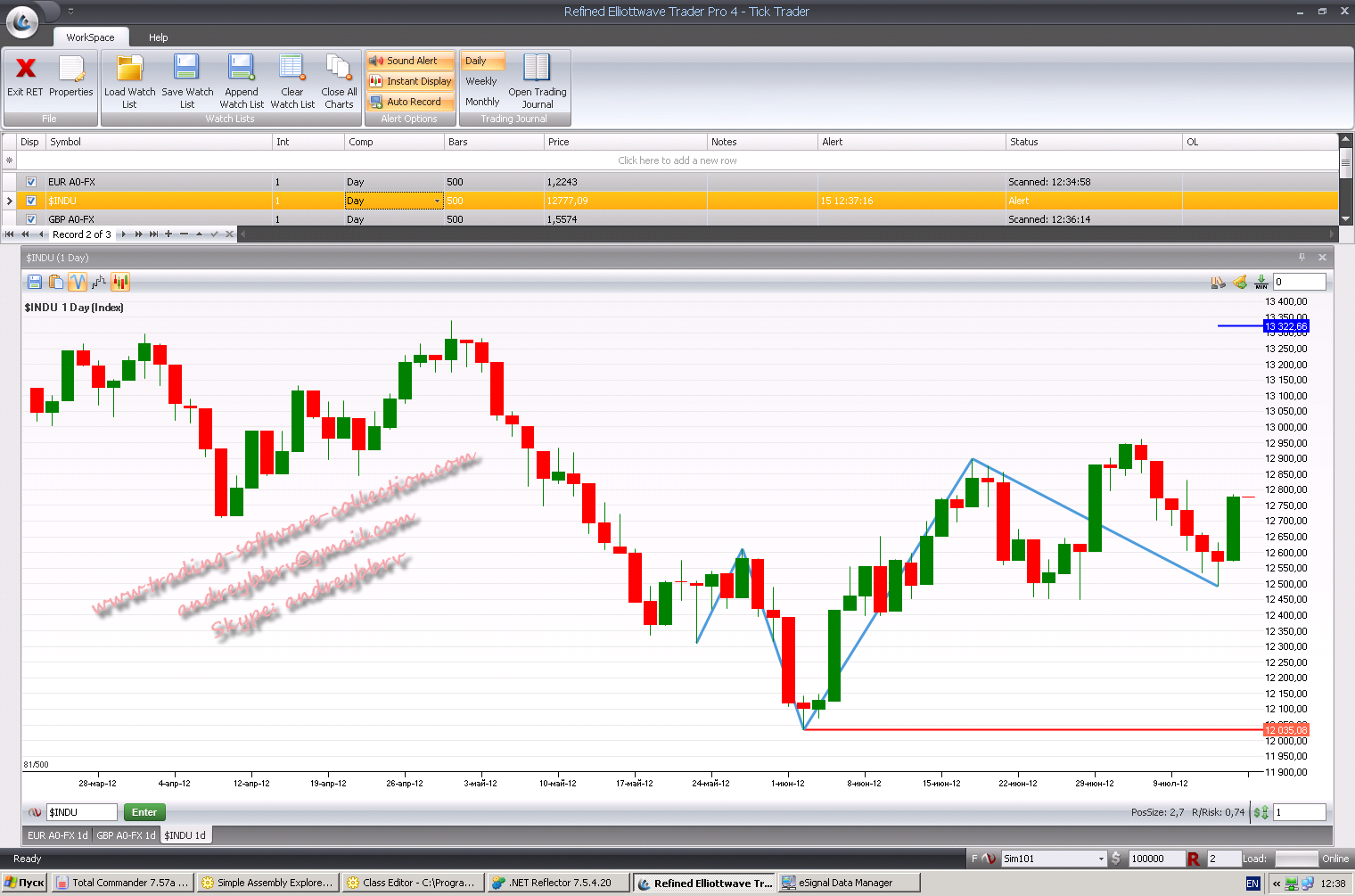Open the Load Watch List tool
The image size is (1355, 896).
point(130,70)
